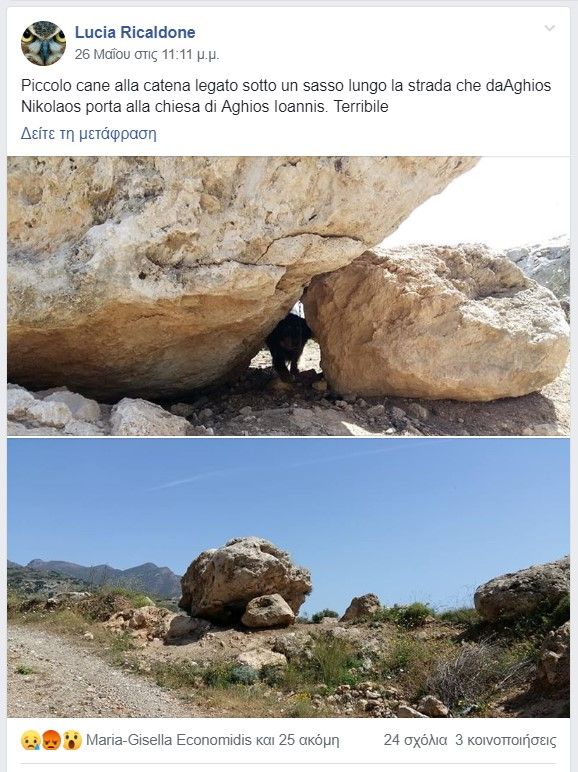This screenshot has height=772, width=578.
Task: Click the large central boulder in landscape photo
Action: click(245, 581)
